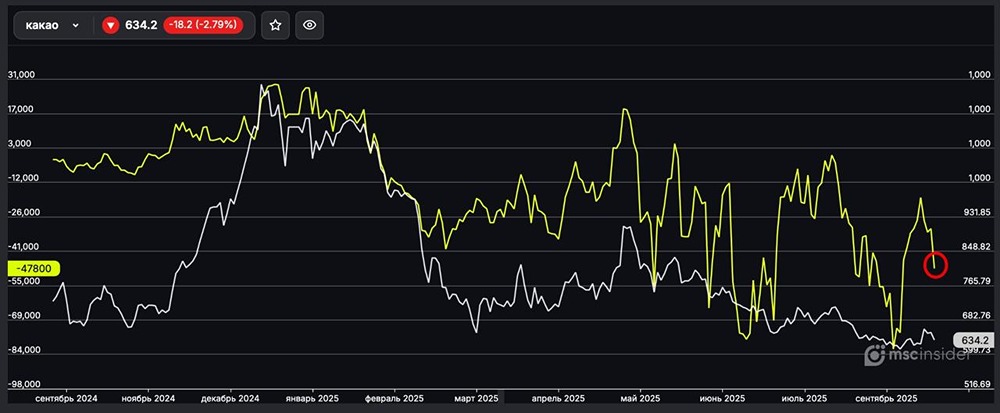Click the сентябрь 2024 date label
Viewport: 1000px width, 413px height.
68,397
